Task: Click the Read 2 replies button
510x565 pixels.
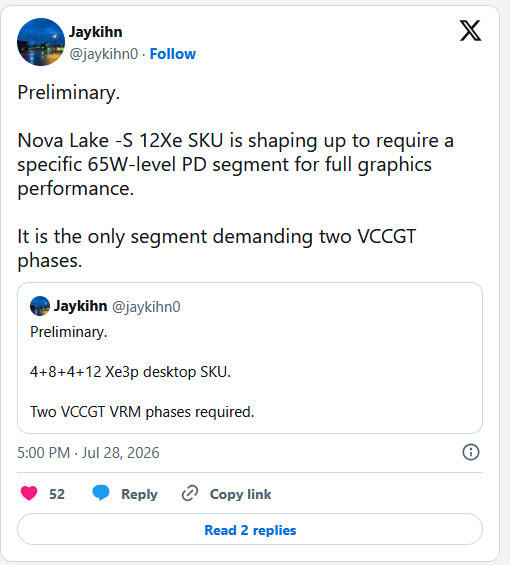Action: click(250, 530)
